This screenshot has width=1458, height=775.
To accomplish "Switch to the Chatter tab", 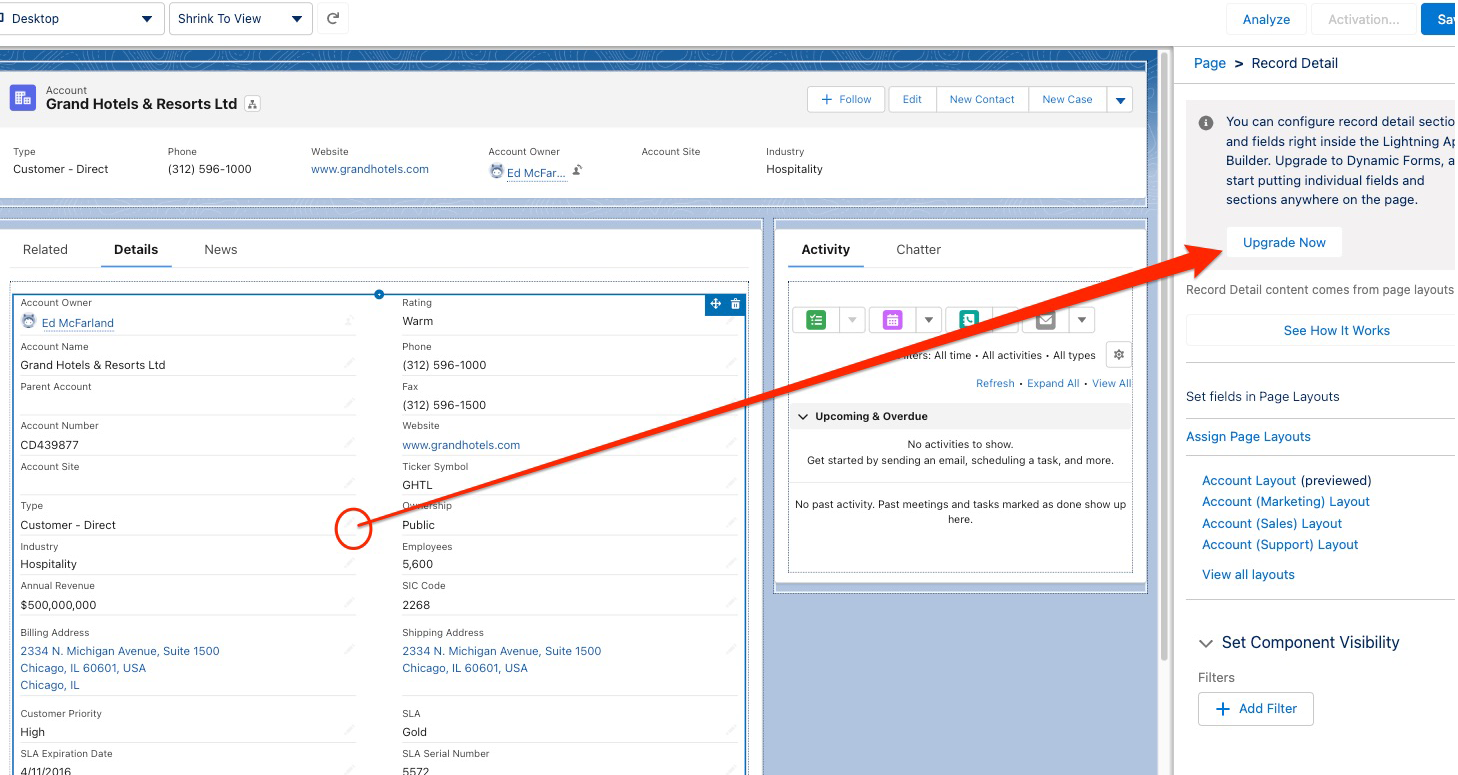I will [919, 250].
